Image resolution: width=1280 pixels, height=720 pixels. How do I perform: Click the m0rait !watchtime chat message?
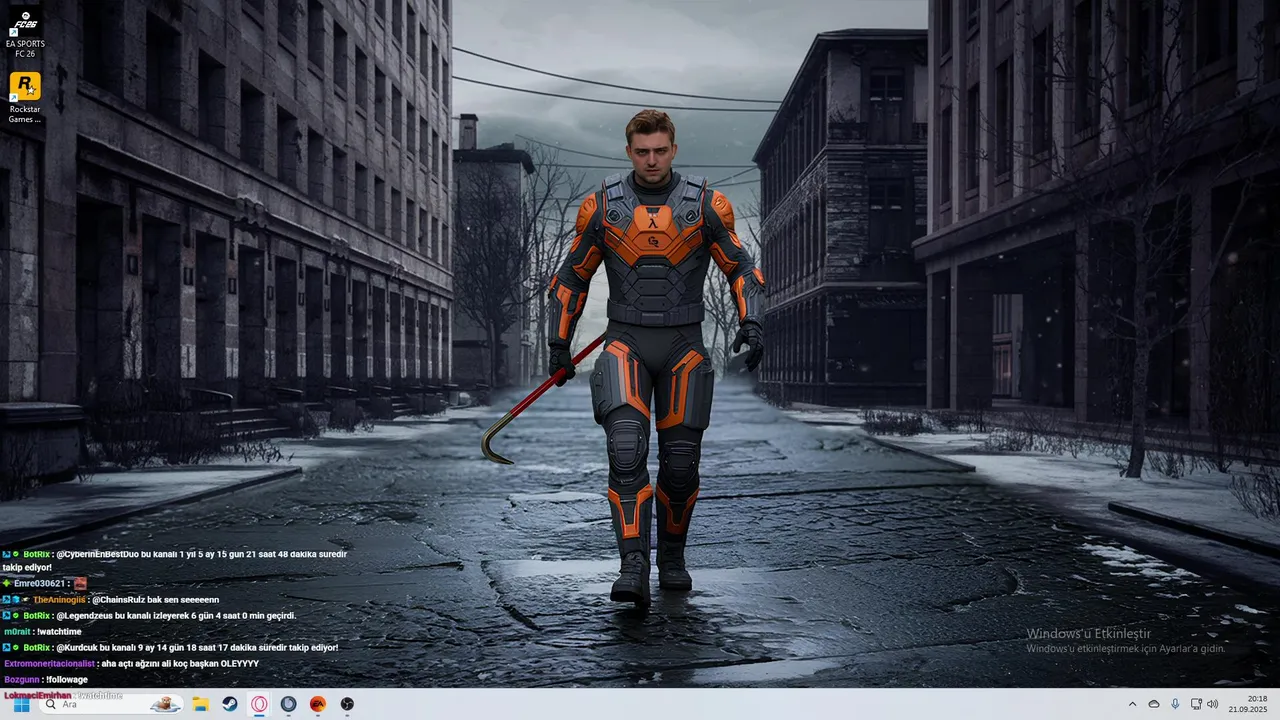pos(43,631)
